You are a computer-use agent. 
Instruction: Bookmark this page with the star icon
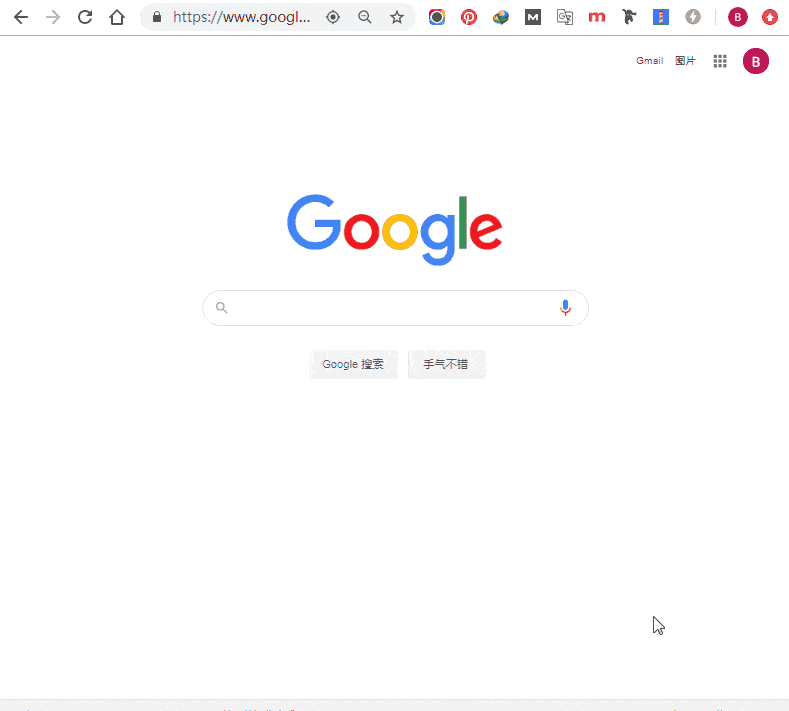tap(397, 17)
